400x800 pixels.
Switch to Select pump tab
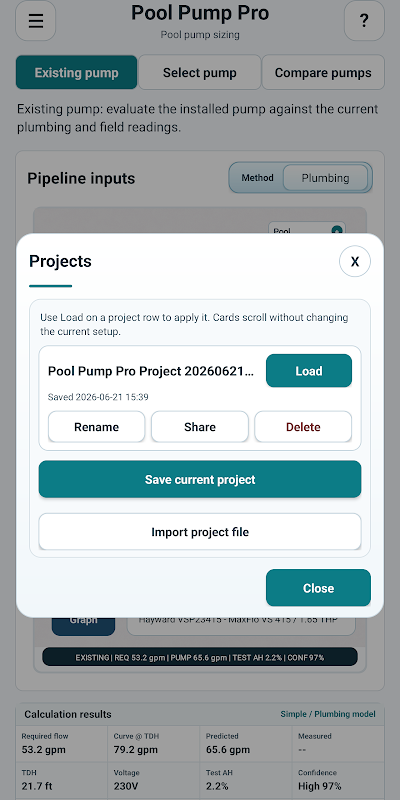[x=199, y=72]
